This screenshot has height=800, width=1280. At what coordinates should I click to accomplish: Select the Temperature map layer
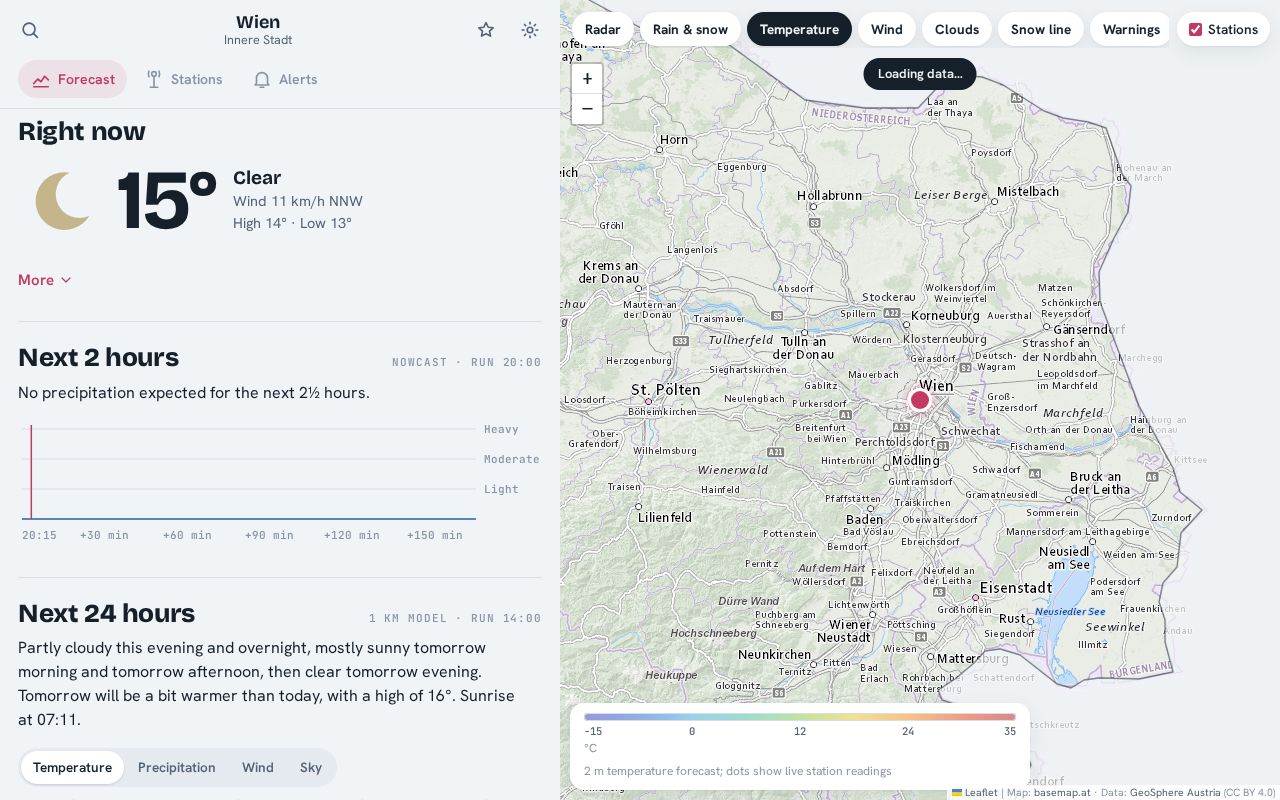point(799,29)
